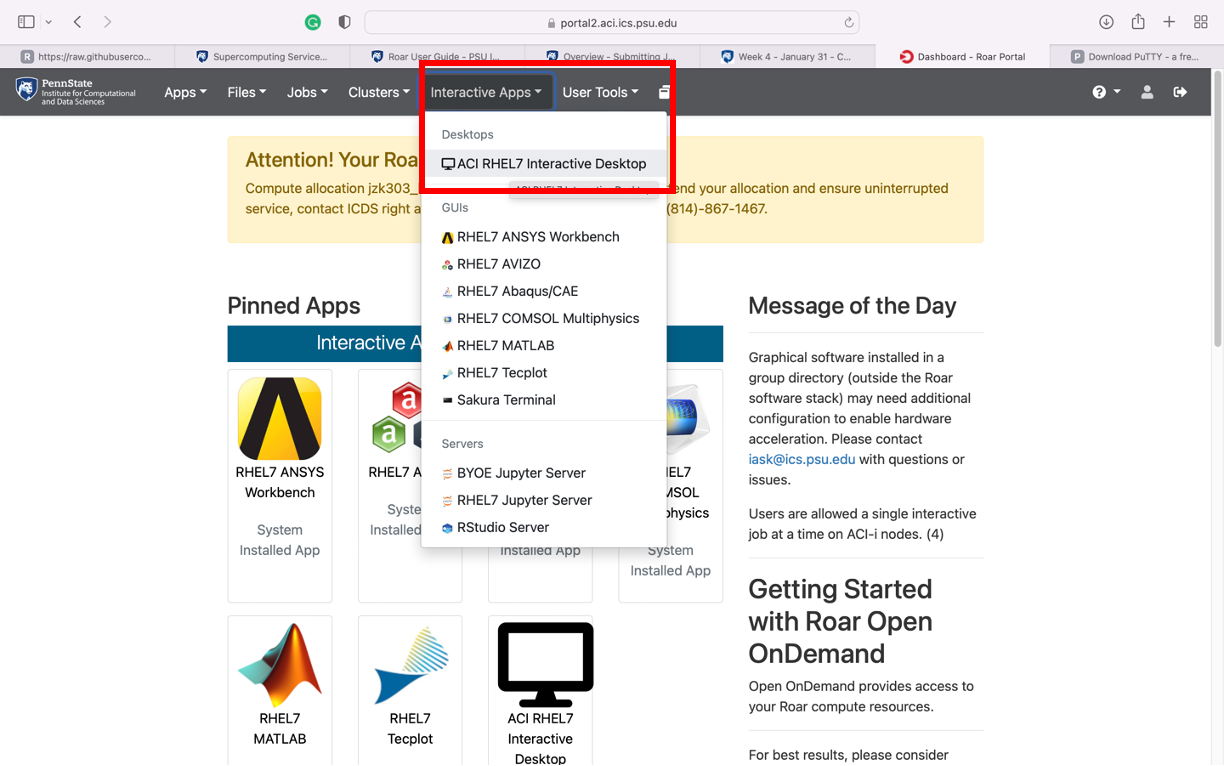Launch BYOE Jupyter Server menu item
1224x766 pixels.
544,473
